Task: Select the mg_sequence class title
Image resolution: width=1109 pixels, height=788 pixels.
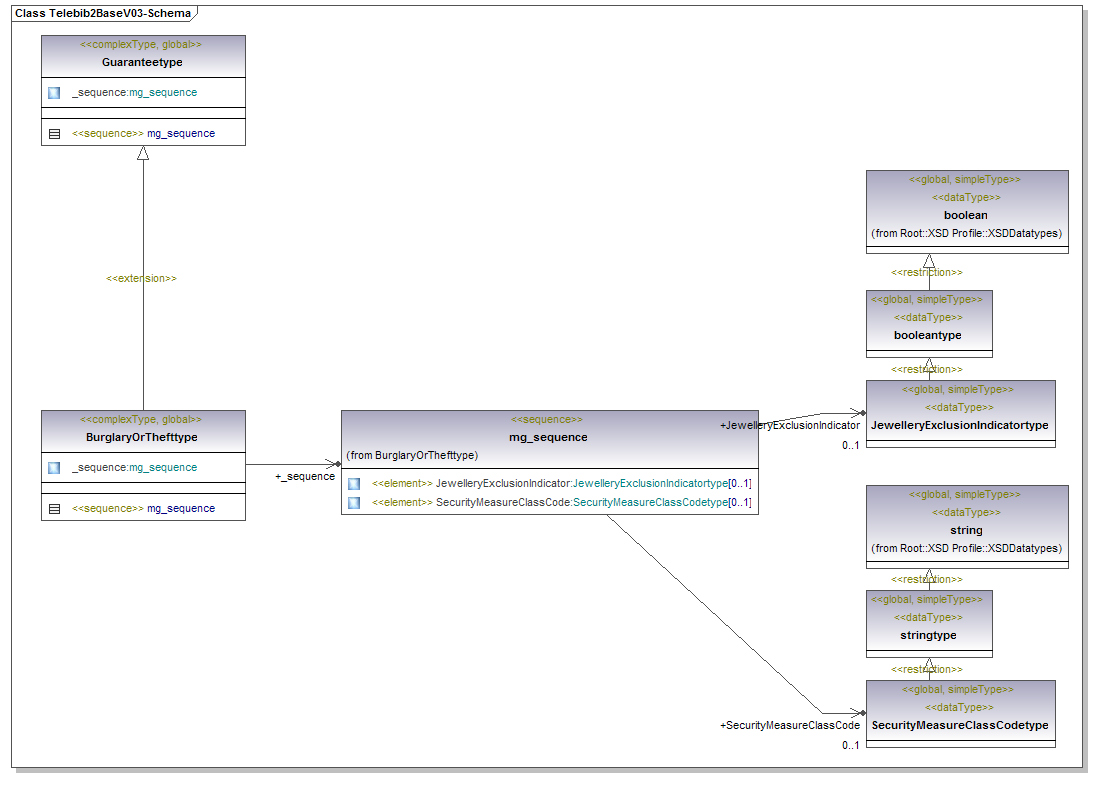Action: coord(548,437)
